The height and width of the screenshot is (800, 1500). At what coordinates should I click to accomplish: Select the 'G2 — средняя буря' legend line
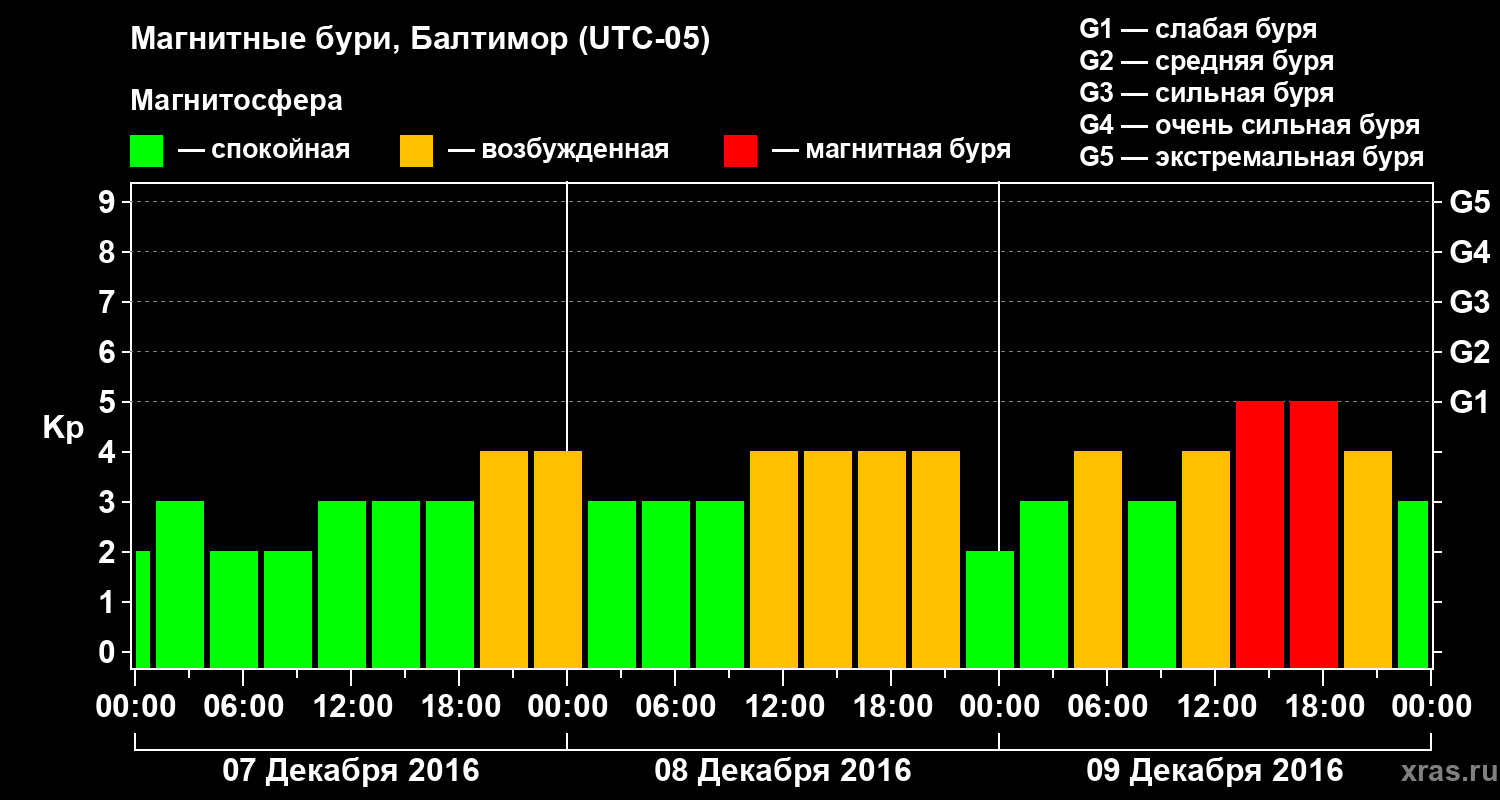tap(1206, 61)
